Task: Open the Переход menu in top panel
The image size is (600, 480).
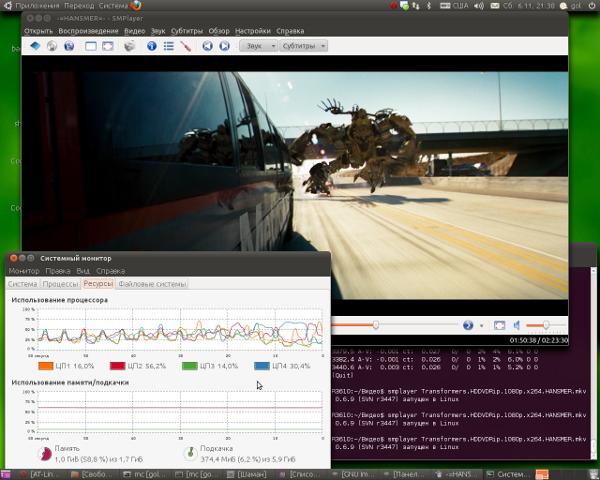Action: 79,6
